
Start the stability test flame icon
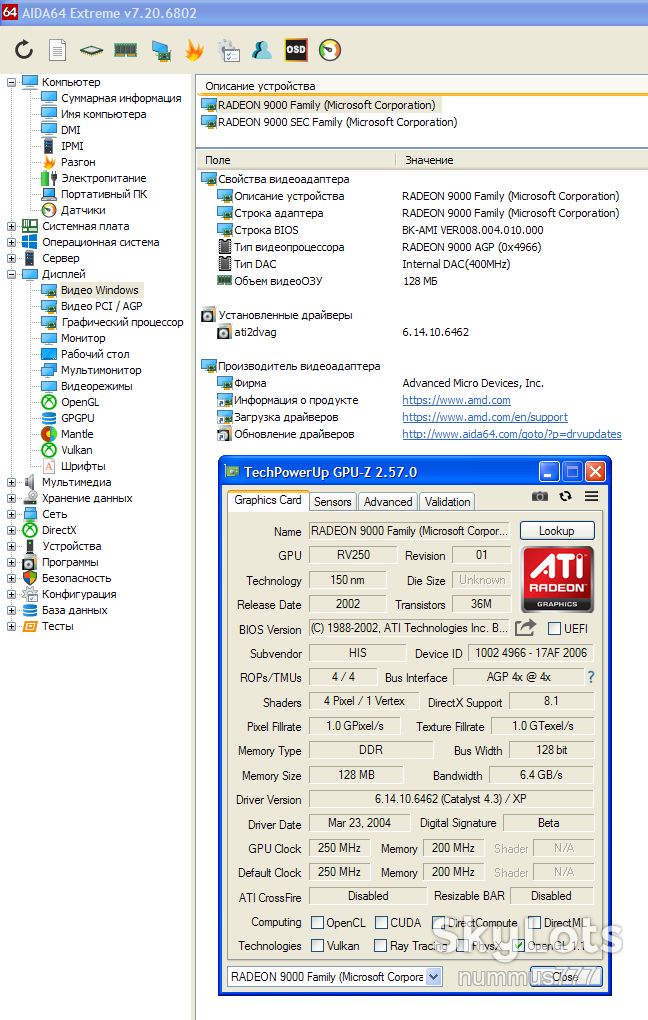195,50
